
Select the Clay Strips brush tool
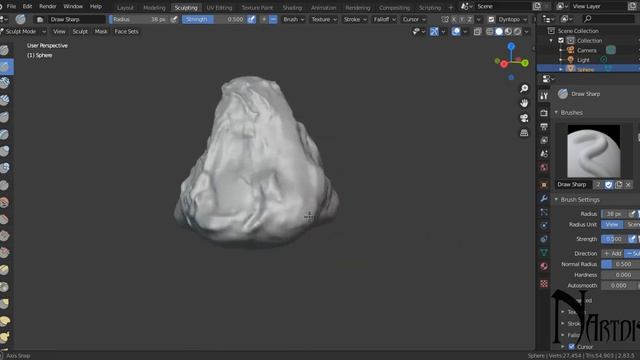click(x=4, y=100)
